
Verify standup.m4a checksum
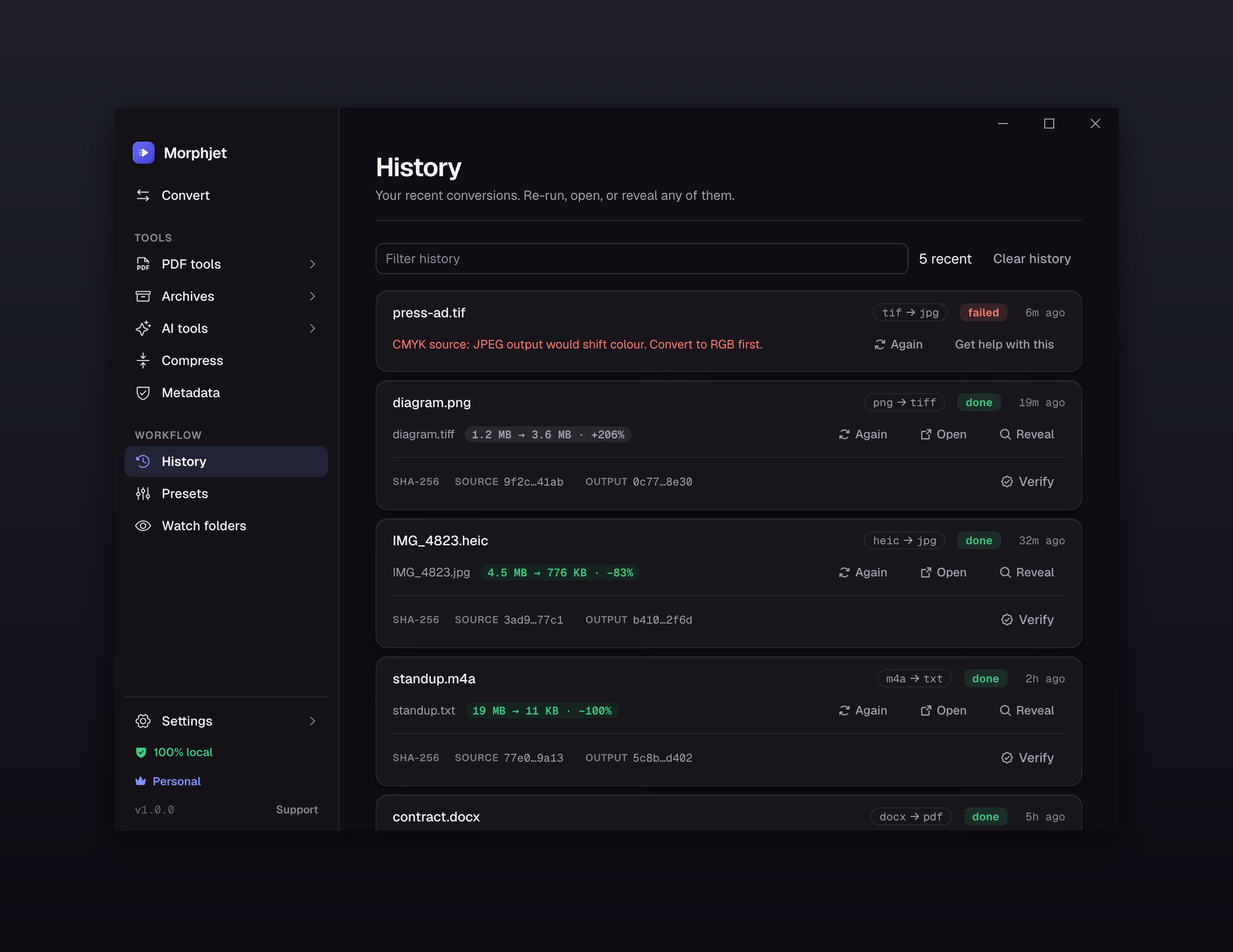click(1027, 758)
